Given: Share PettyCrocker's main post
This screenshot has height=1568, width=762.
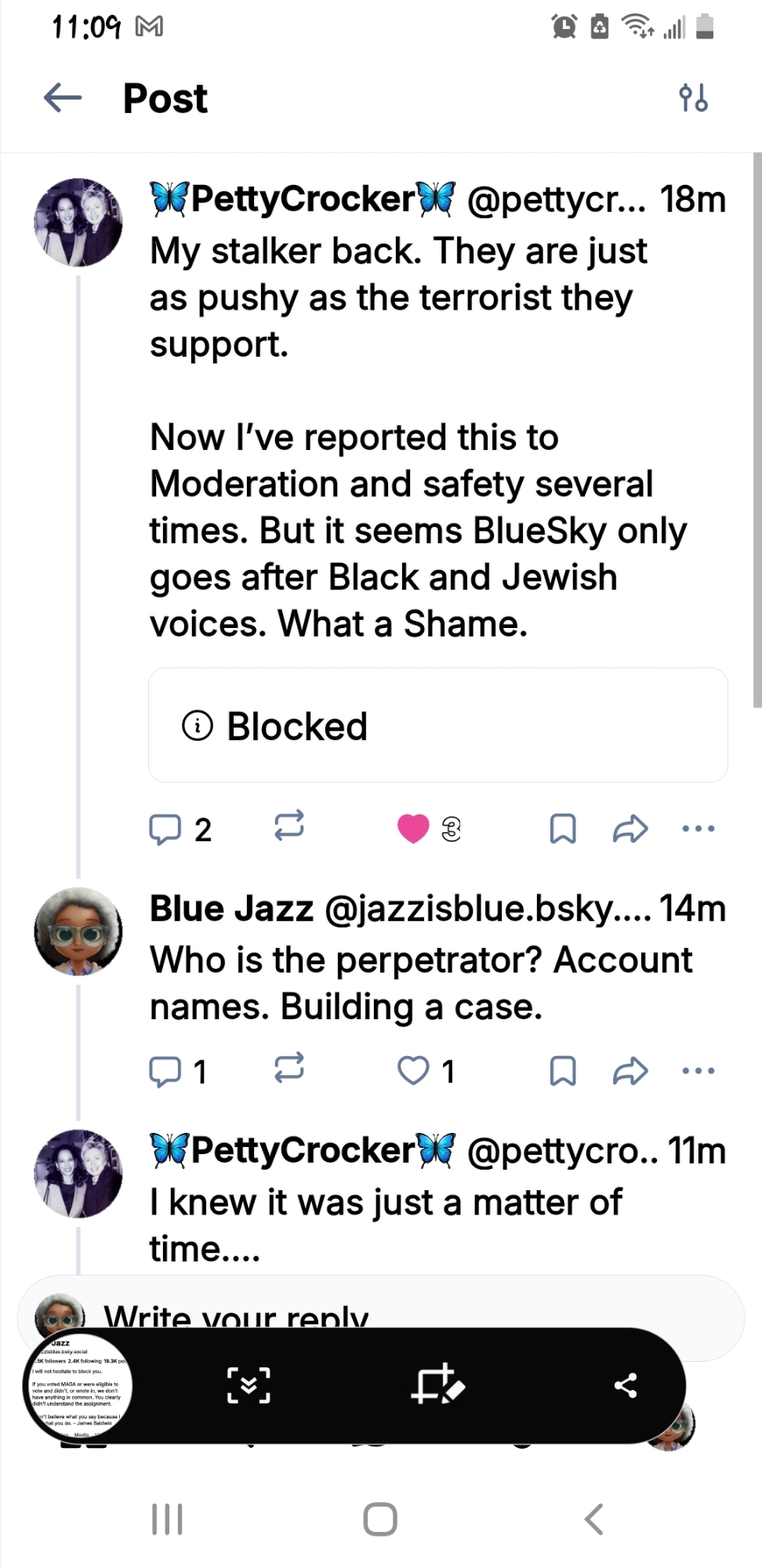Looking at the screenshot, I should [630, 829].
